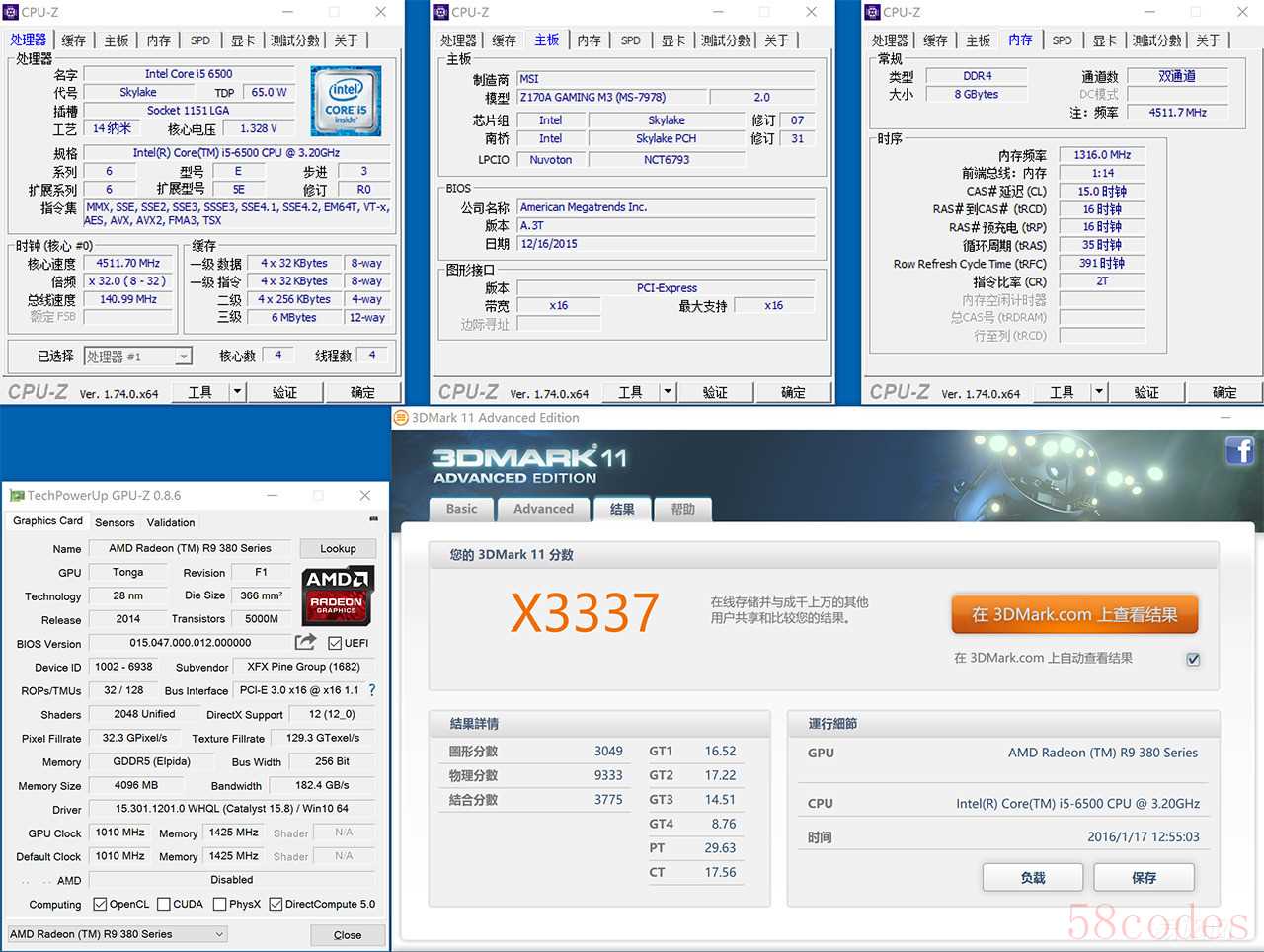The width and height of the screenshot is (1264, 952).
Task: Expand the 工具 arrow in the CPU-Z memory window
Action: (1098, 392)
